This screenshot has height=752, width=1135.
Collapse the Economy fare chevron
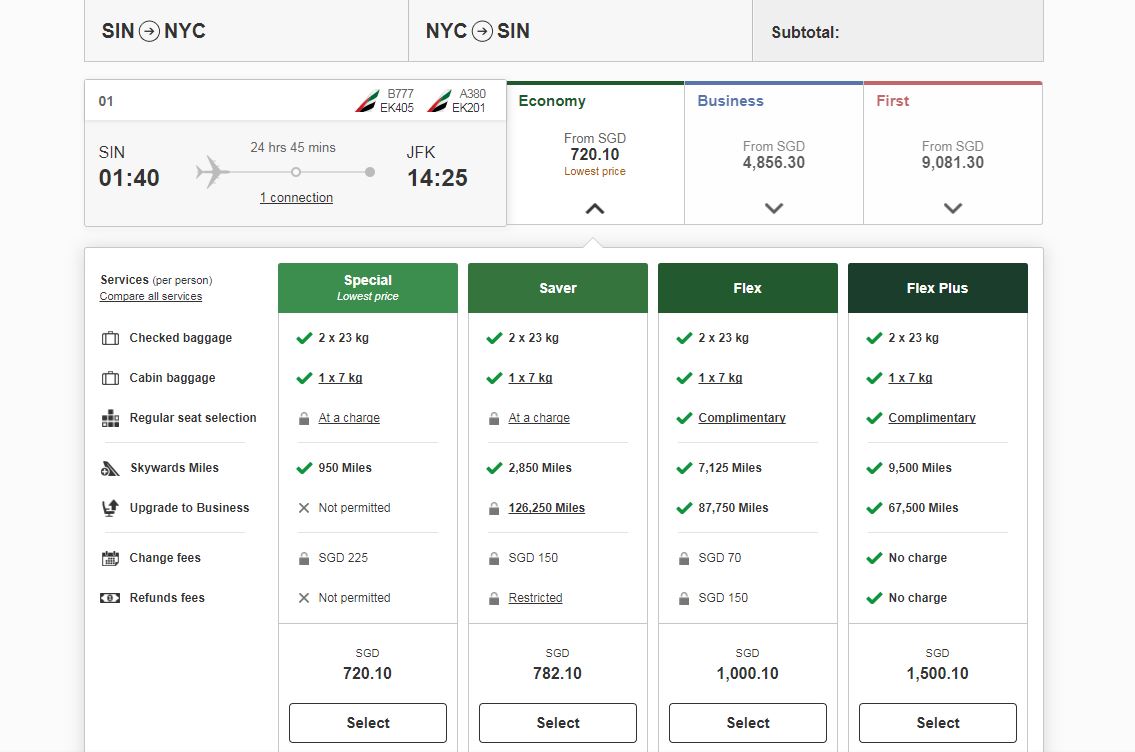pos(595,209)
